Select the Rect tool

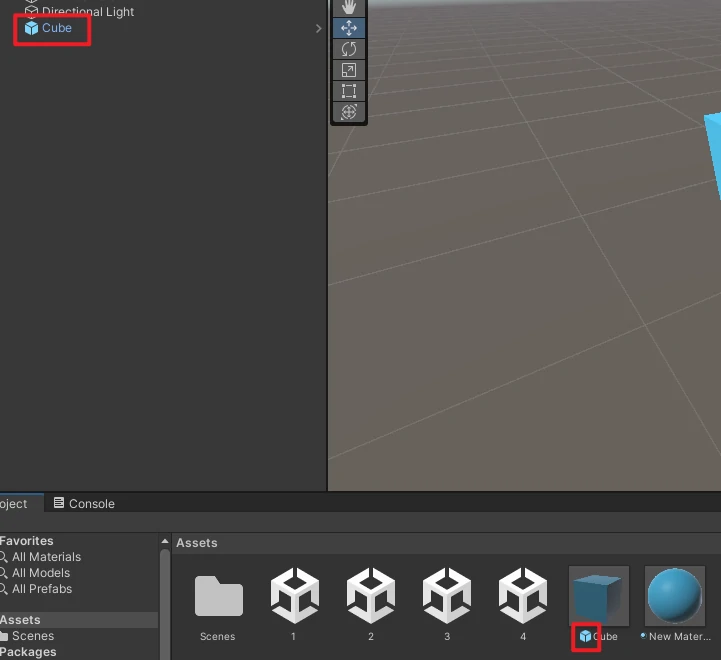349,91
